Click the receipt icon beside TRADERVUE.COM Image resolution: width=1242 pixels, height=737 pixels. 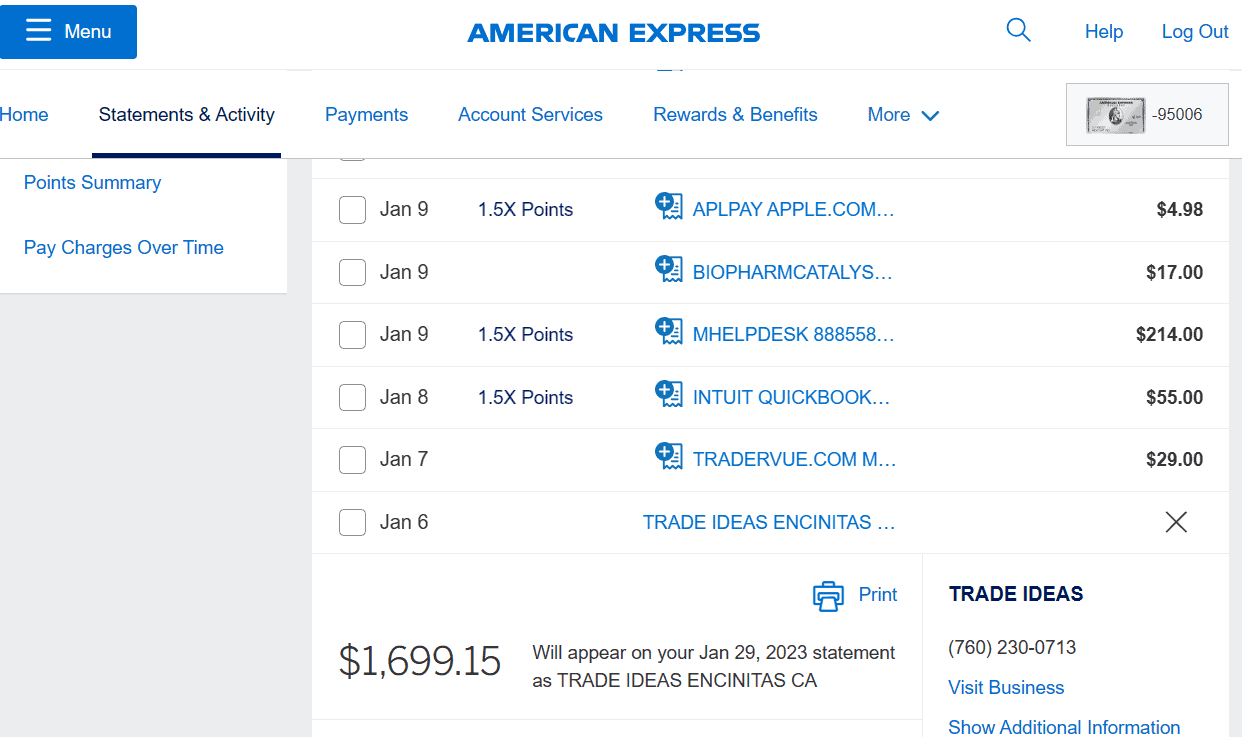click(669, 456)
